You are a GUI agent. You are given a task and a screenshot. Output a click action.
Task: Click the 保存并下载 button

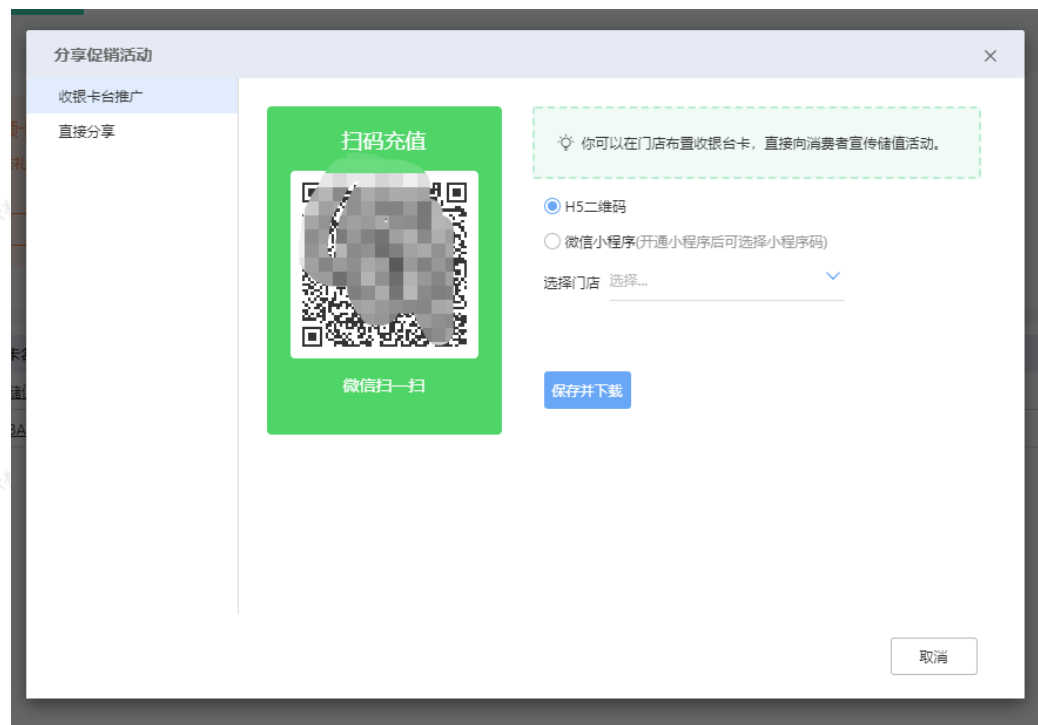coord(587,390)
